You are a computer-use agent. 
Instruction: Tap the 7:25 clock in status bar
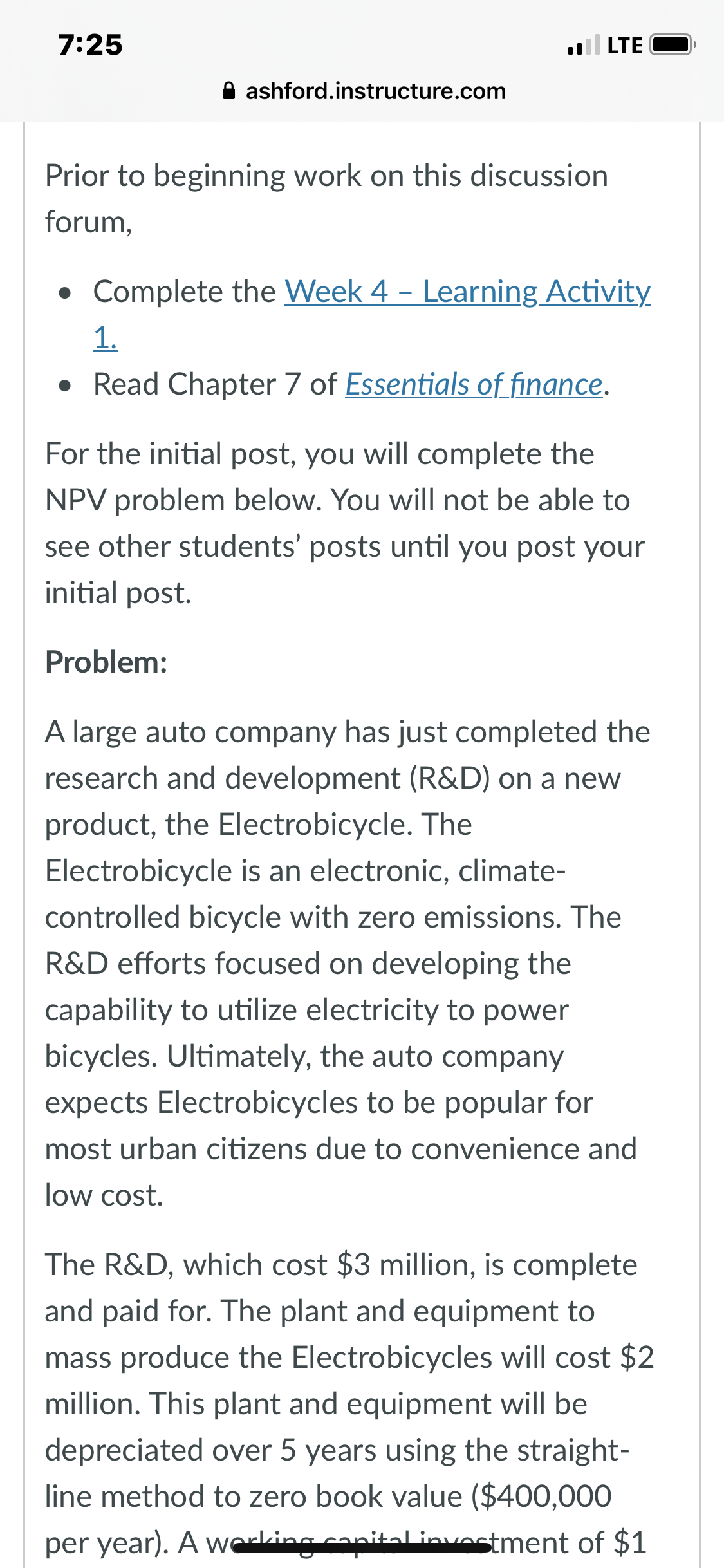pos(90,45)
